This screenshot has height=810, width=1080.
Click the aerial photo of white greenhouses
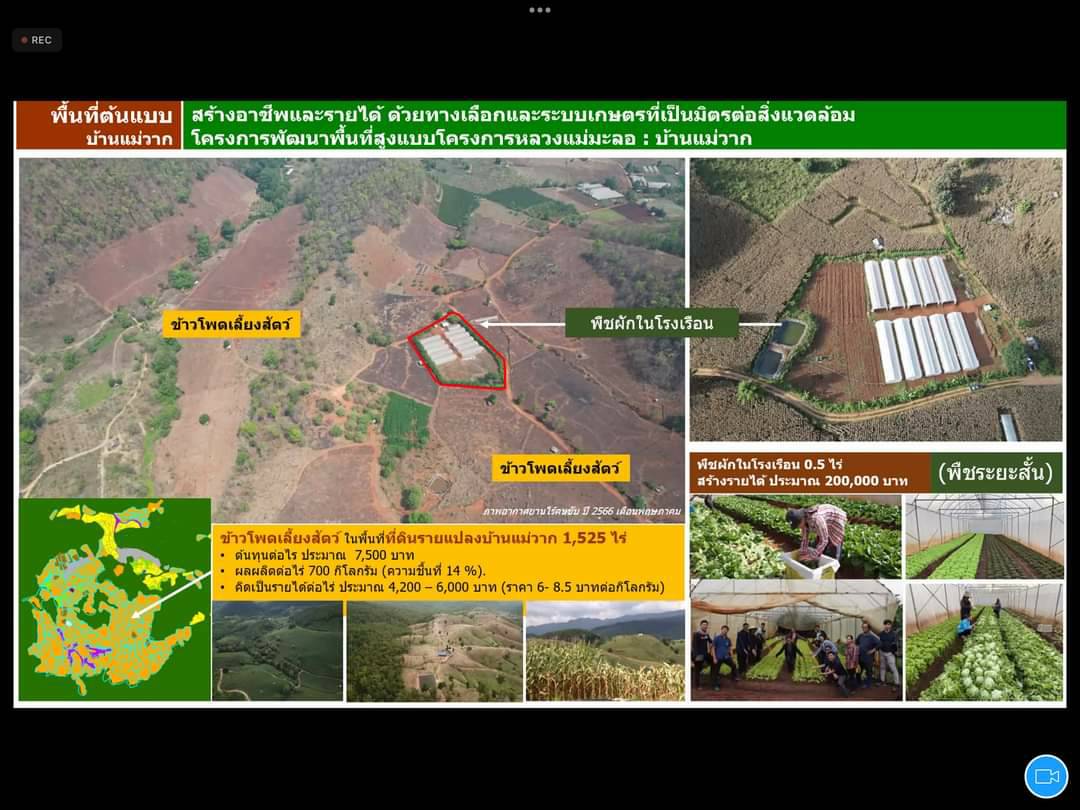pos(876,300)
